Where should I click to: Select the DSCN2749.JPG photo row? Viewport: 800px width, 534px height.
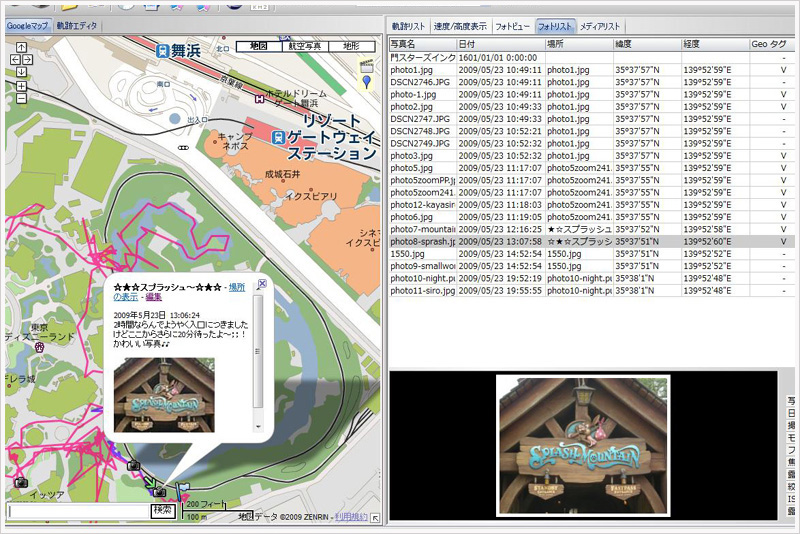pyautogui.click(x=592, y=143)
